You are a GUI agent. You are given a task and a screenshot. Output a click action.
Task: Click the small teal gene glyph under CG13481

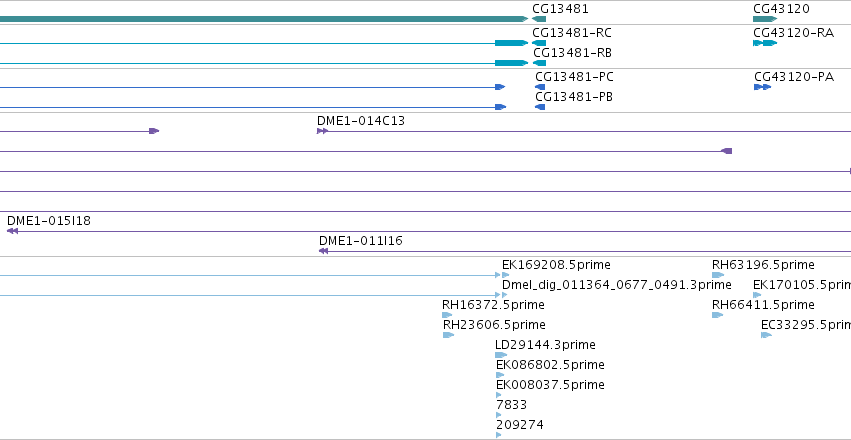click(539, 19)
